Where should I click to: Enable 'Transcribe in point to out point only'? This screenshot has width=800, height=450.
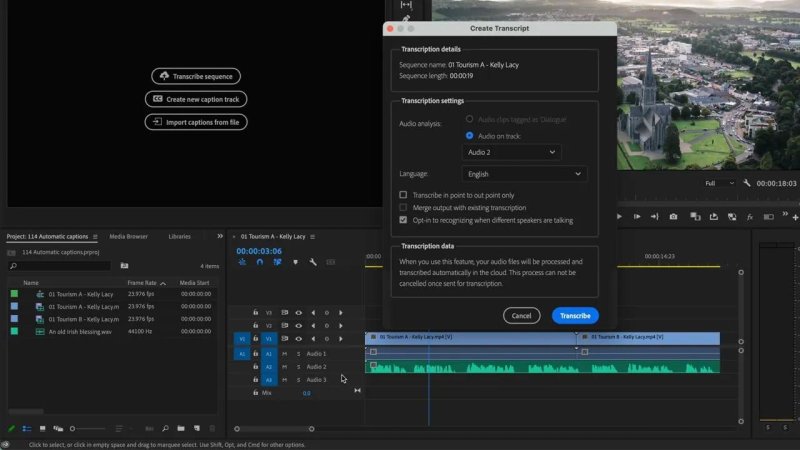click(403, 195)
